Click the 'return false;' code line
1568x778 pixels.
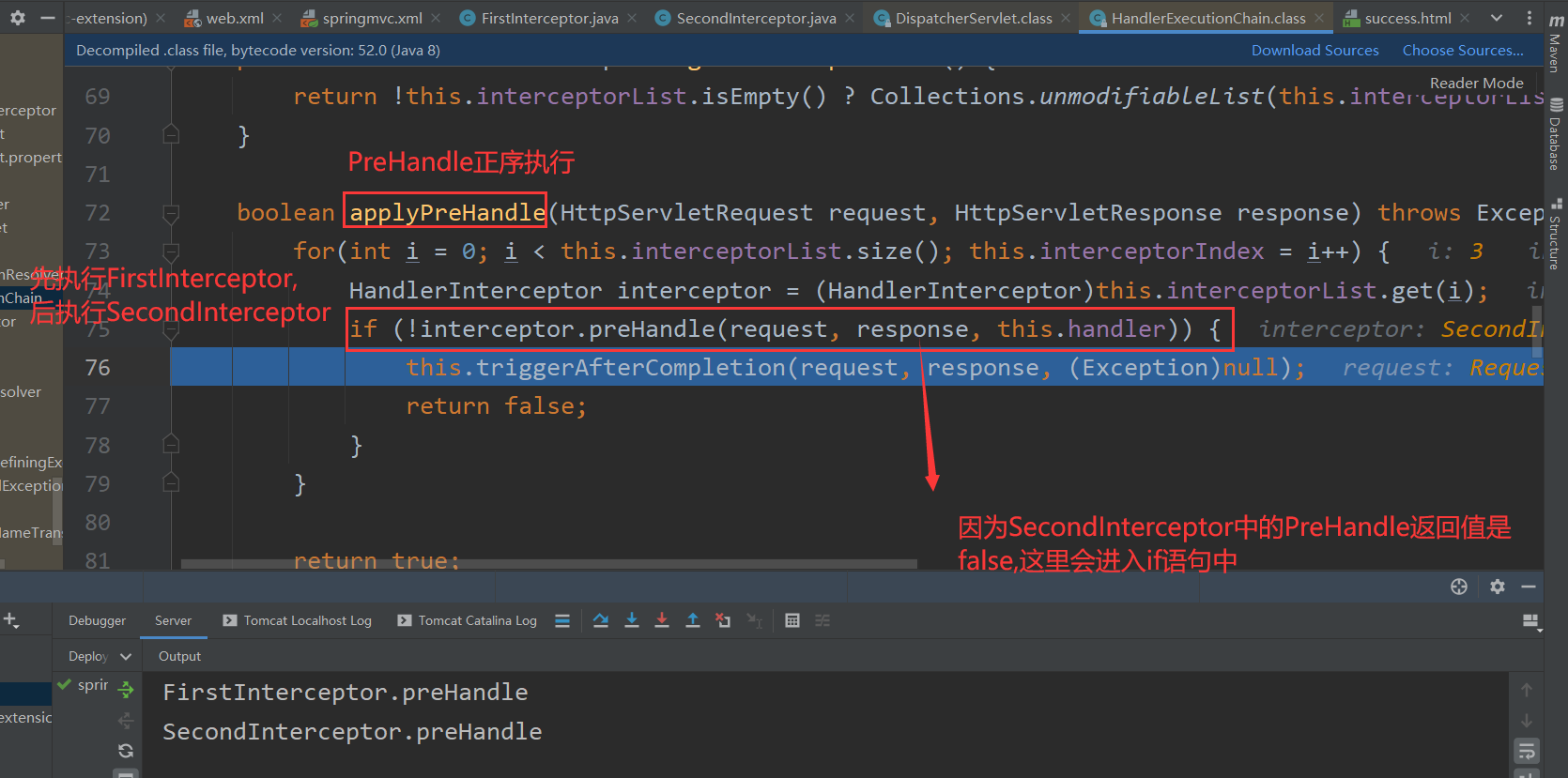pyautogui.click(x=496, y=406)
